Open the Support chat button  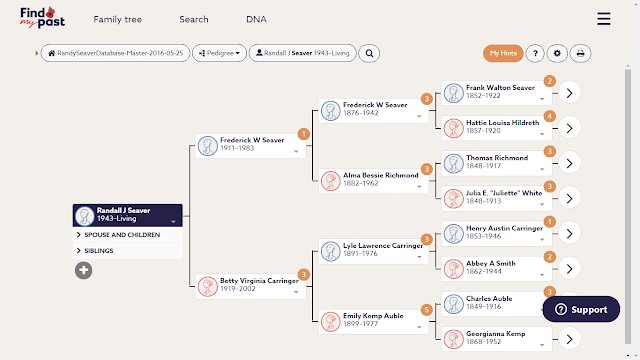[x=581, y=309]
